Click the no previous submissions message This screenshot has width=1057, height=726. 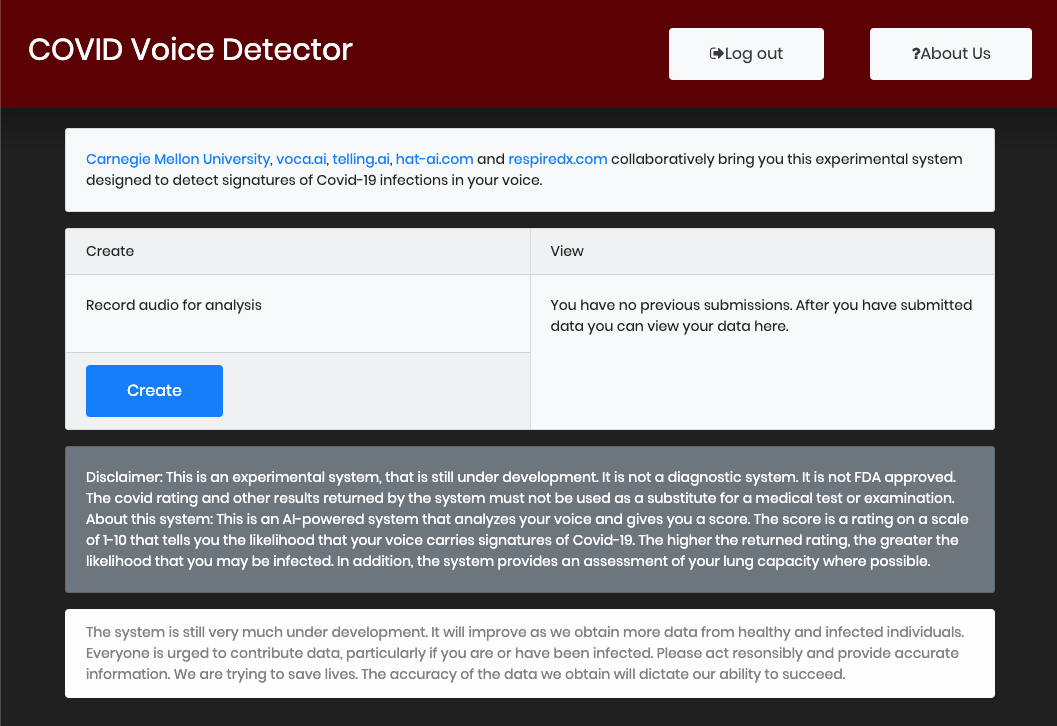(762, 315)
